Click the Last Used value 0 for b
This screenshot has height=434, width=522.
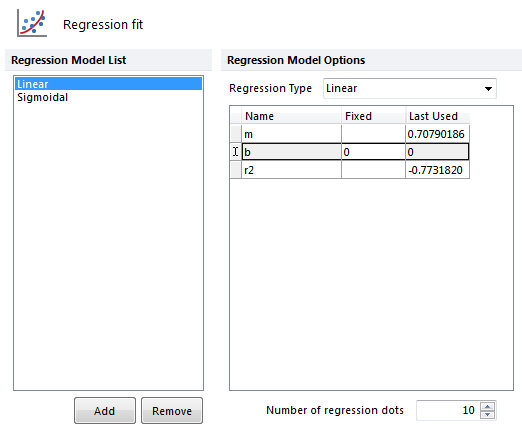pos(437,152)
